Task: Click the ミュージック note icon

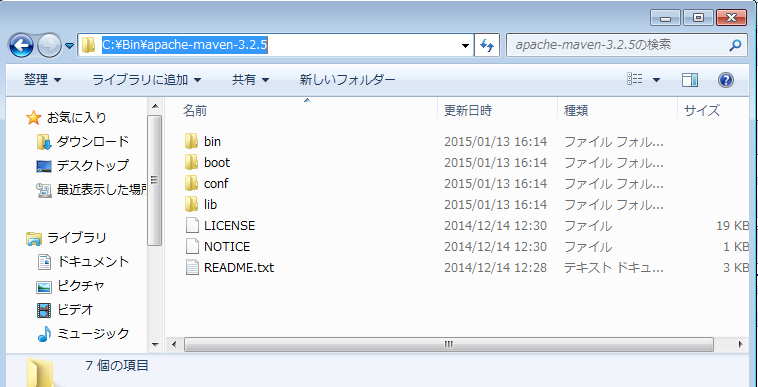Action: click(x=44, y=334)
